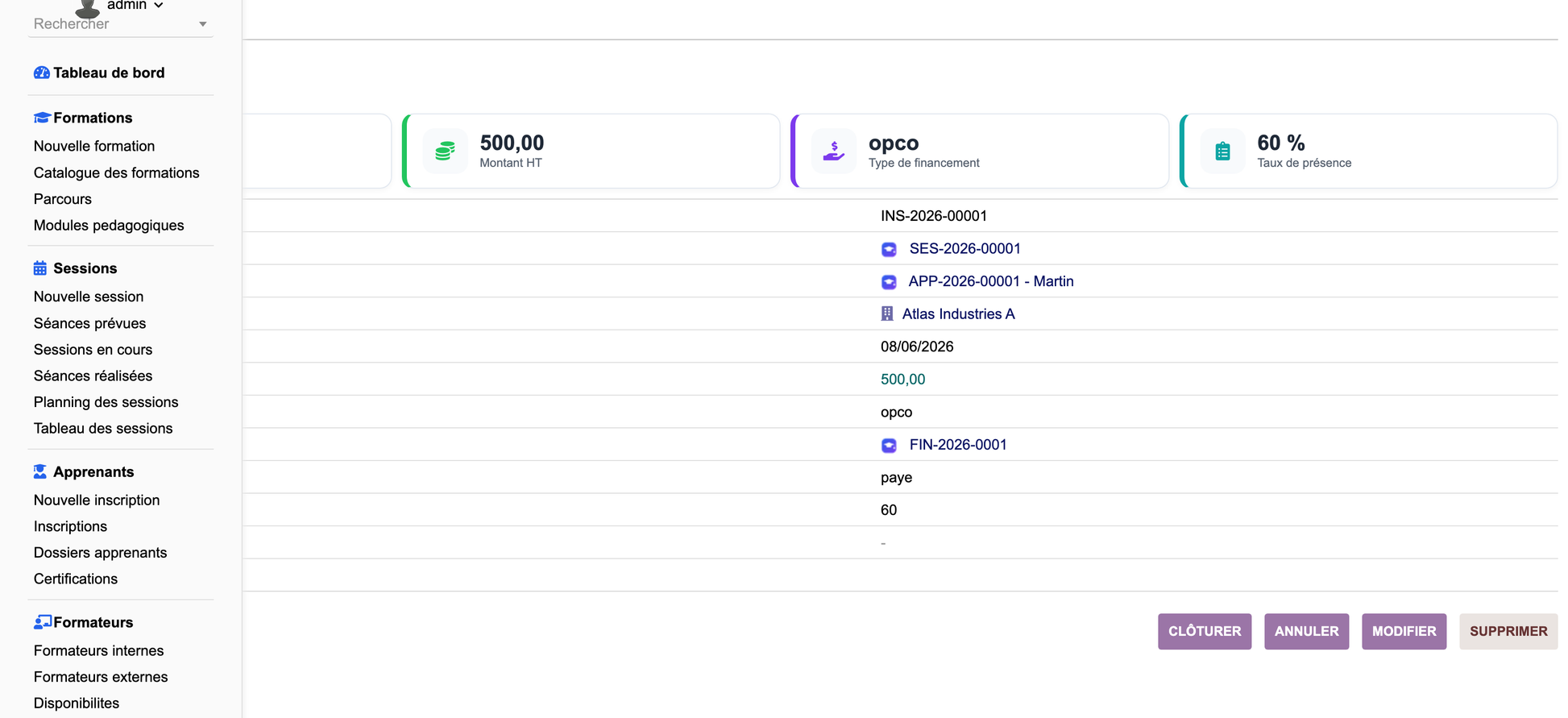Click the Formateurs trainer icon
The image size is (1568, 718).
coord(43,622)
